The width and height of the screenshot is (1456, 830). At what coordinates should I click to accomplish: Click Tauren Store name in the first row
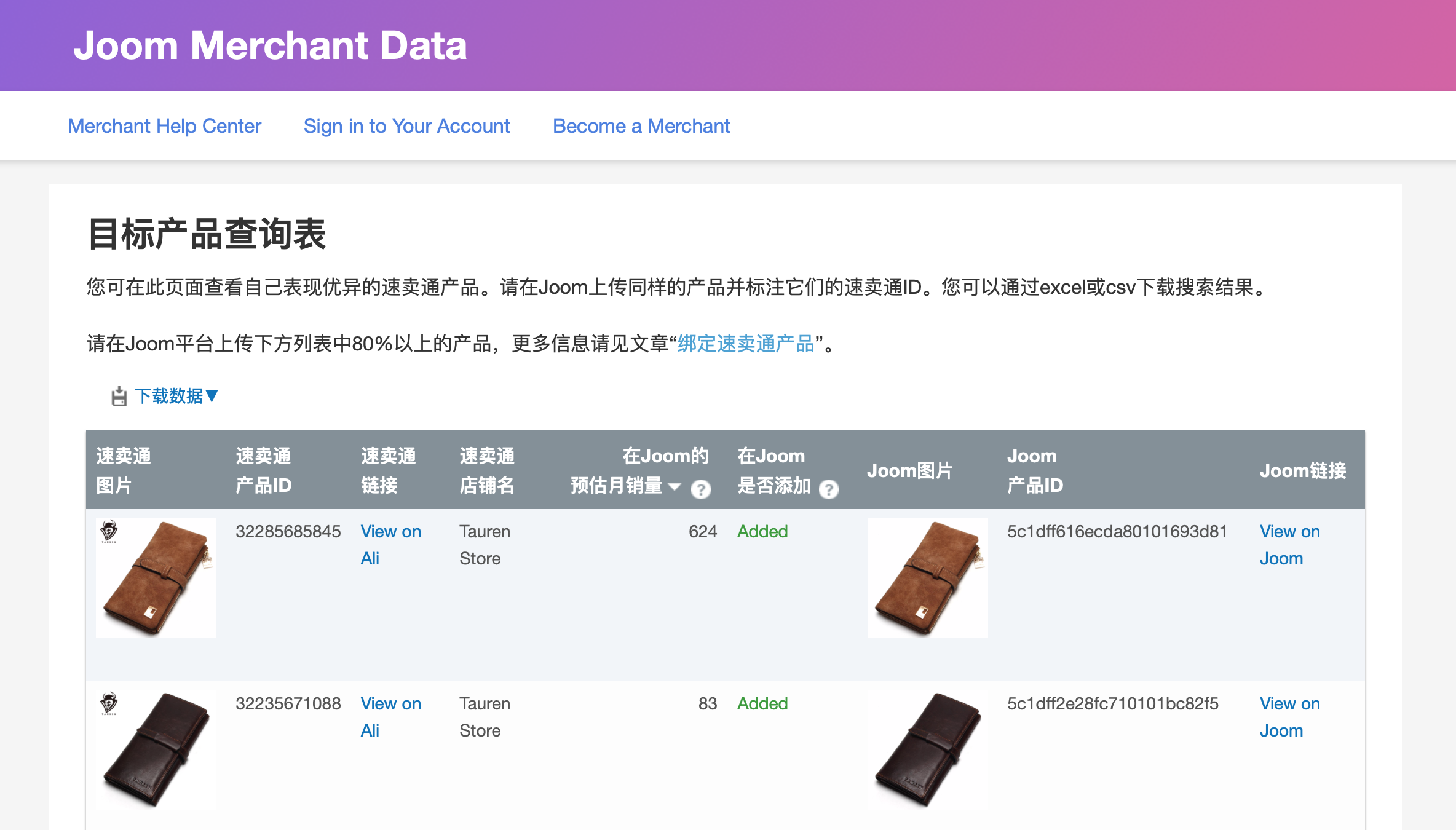[485, 545]
